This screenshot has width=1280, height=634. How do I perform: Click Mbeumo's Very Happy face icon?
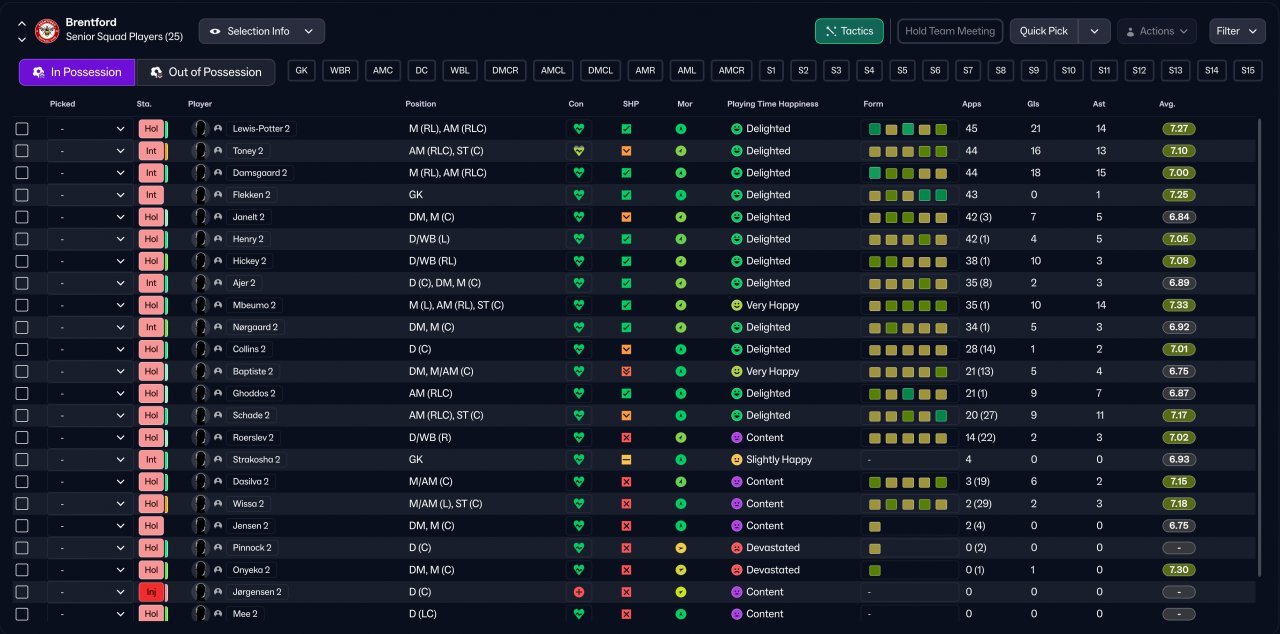737,305
